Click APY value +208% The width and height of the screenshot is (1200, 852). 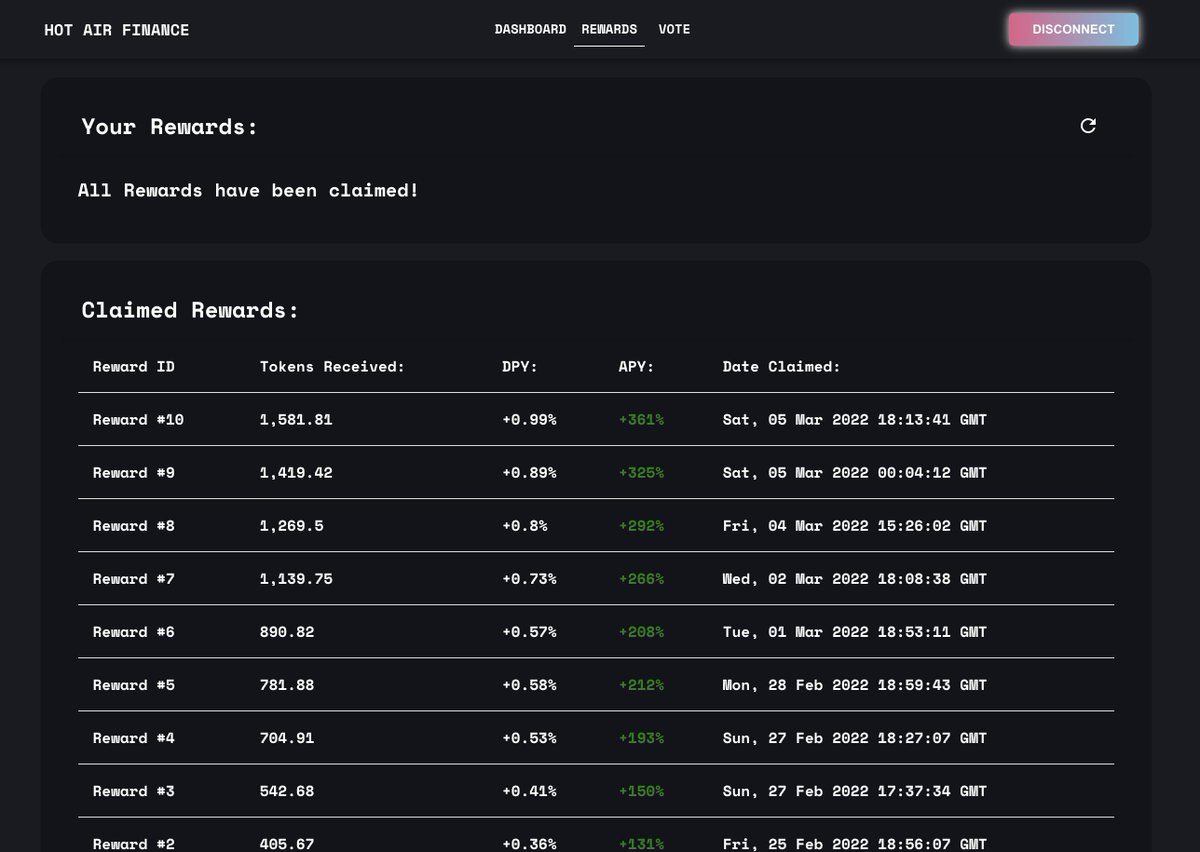click(x=641, y=632)
